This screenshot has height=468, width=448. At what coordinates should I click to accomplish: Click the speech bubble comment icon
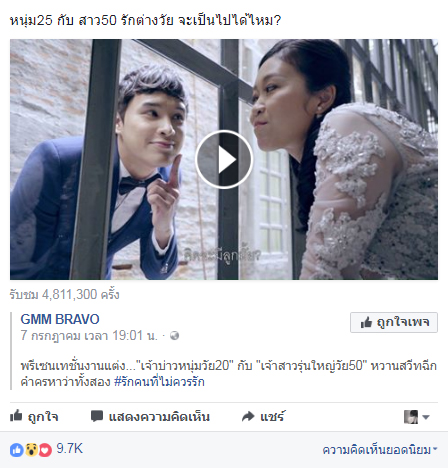[x=97, y=416]
